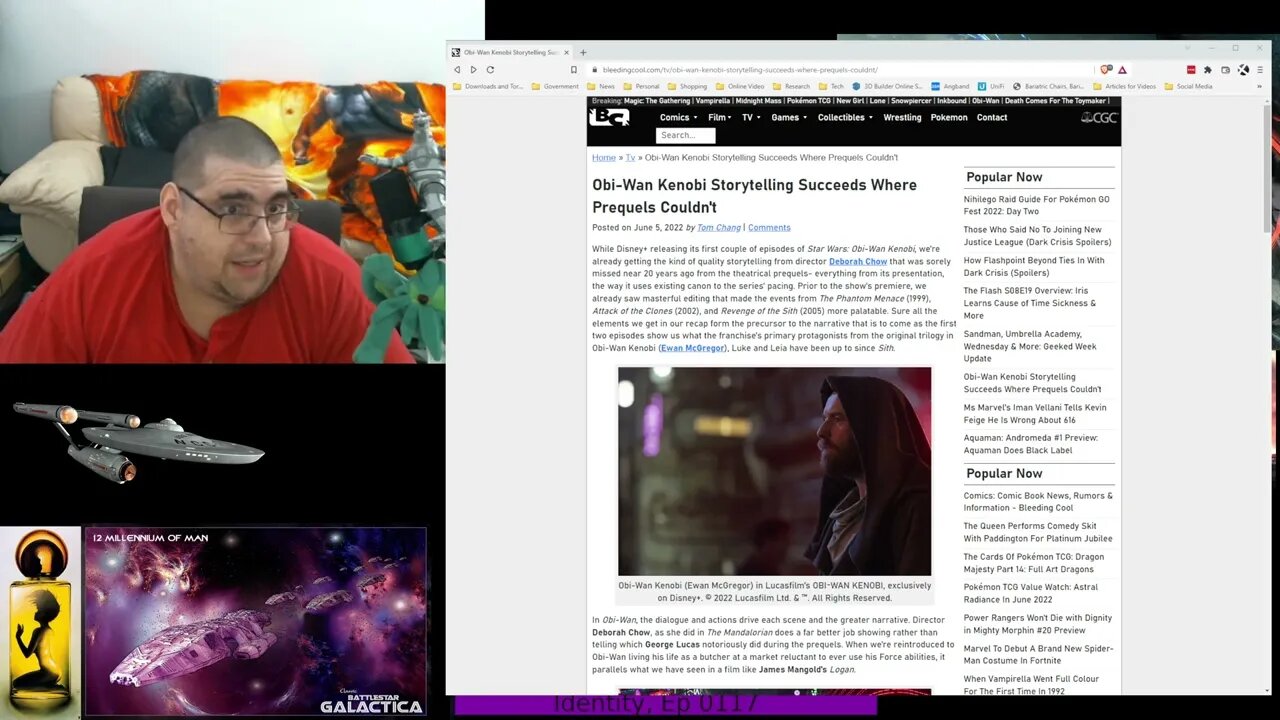Image resolution: width=1280 pixels, height=720 pixels.
Task: Open Power Rangers Won't Die with Dignity article
Action: (1038, 624)
